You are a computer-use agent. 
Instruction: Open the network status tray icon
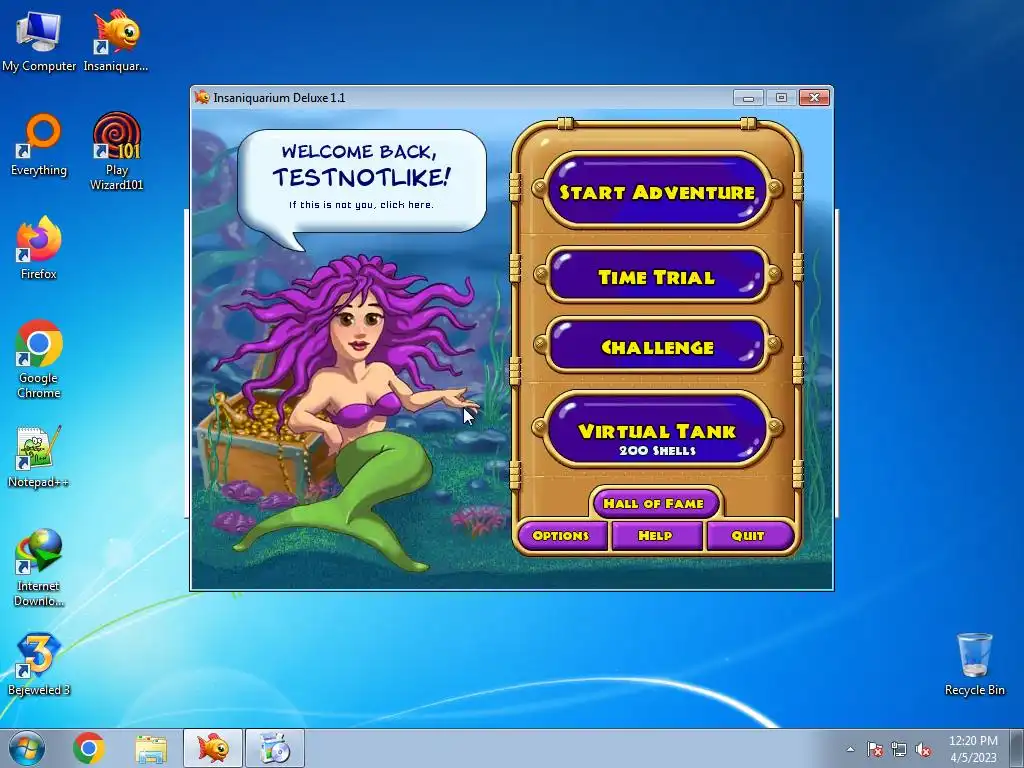[899, 749]
